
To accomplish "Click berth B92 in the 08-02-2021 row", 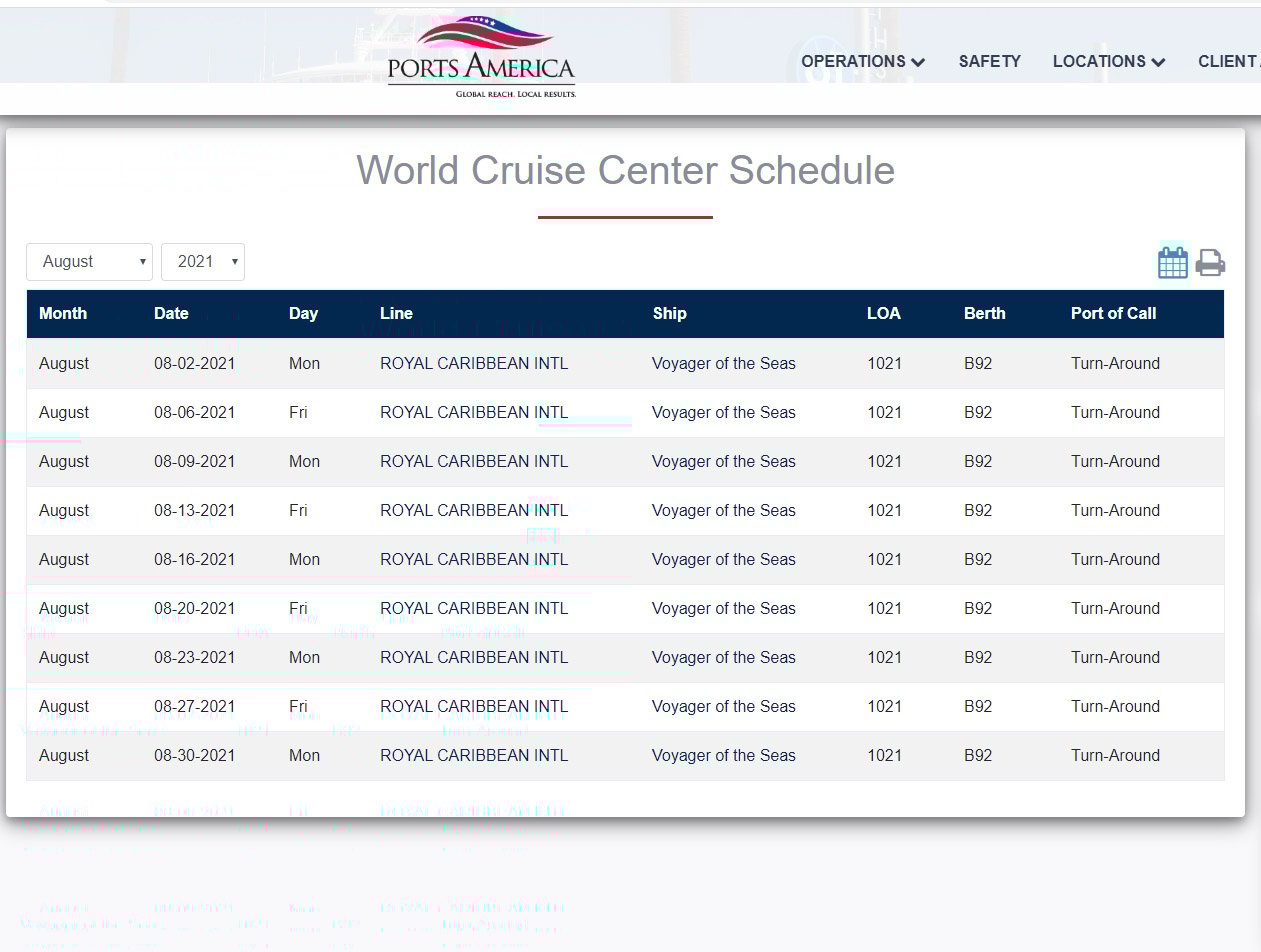I will coord(978,363).
